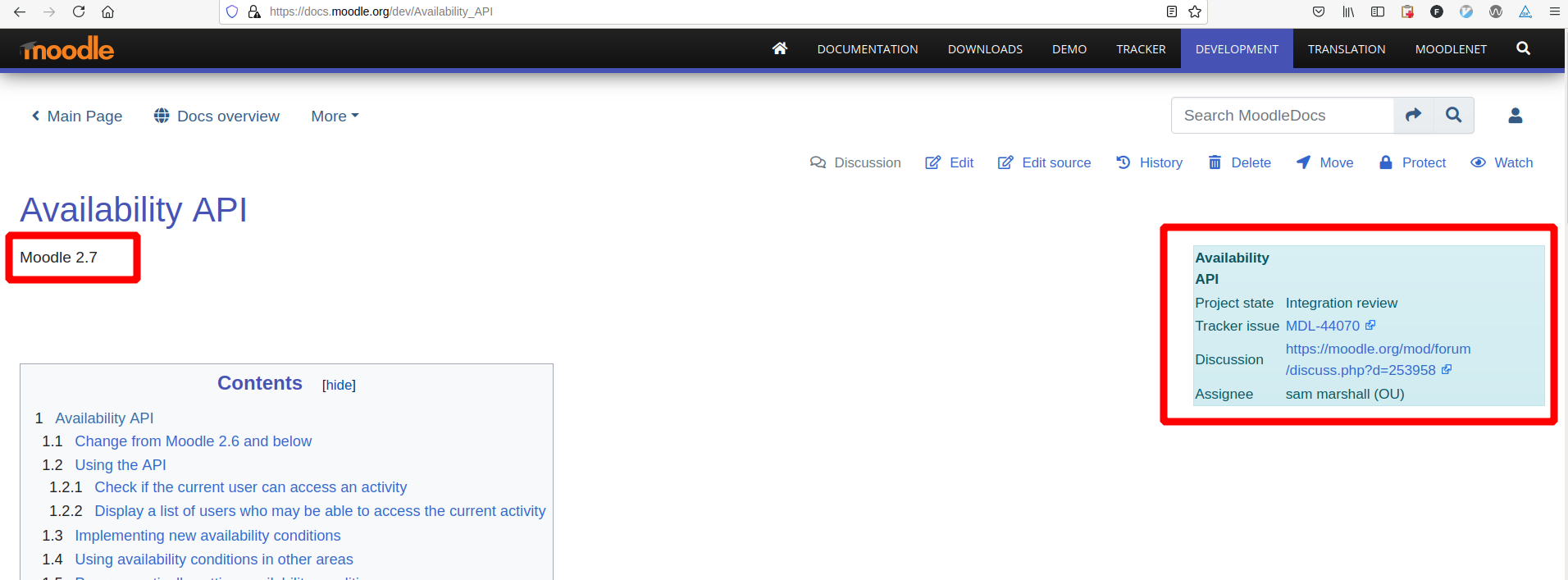
Task: Jump to Using availability conditions in other areas
Action: (214, 559)
